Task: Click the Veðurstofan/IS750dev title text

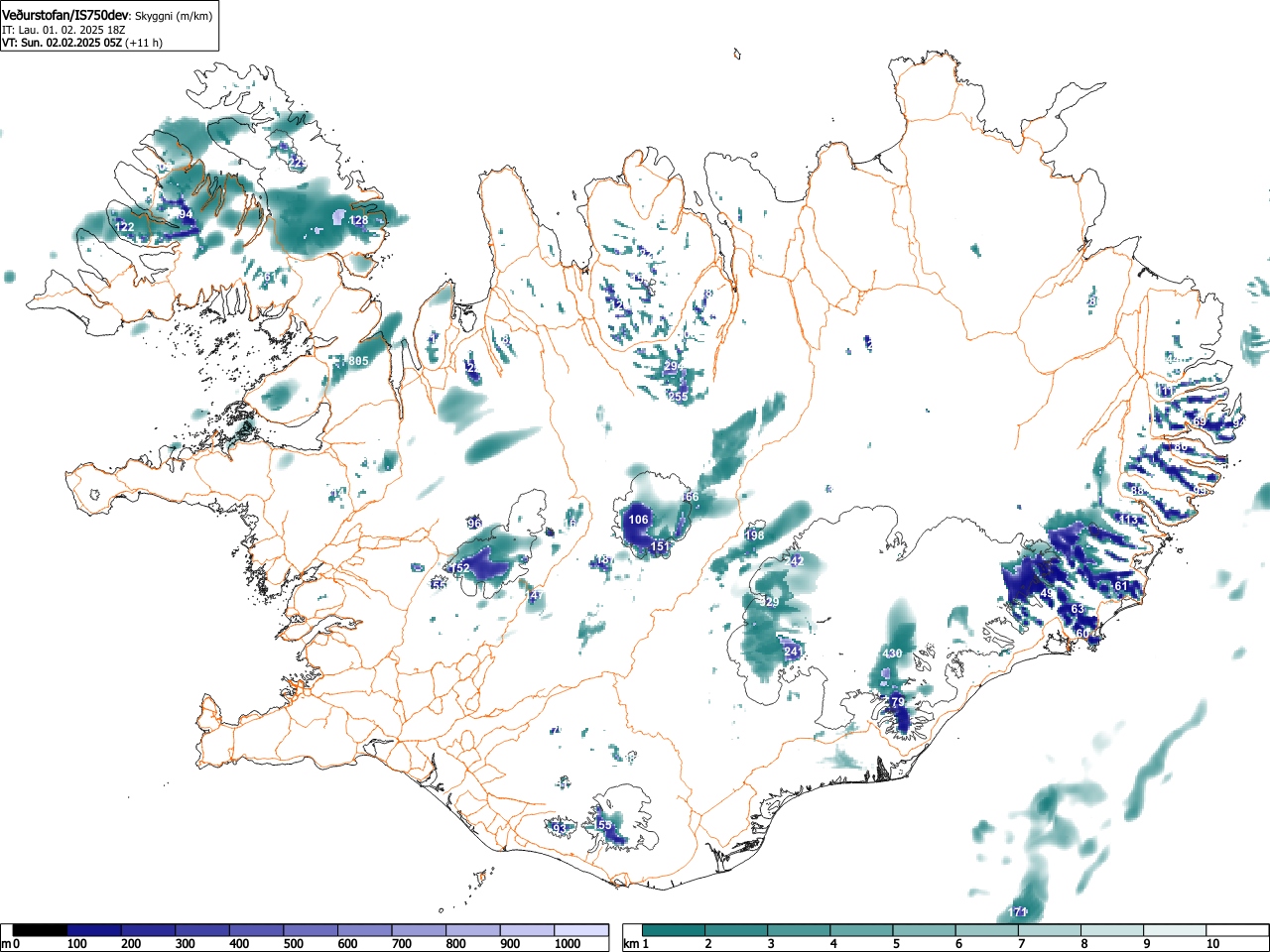Action: pyautogui.click(x=65, y=14)
